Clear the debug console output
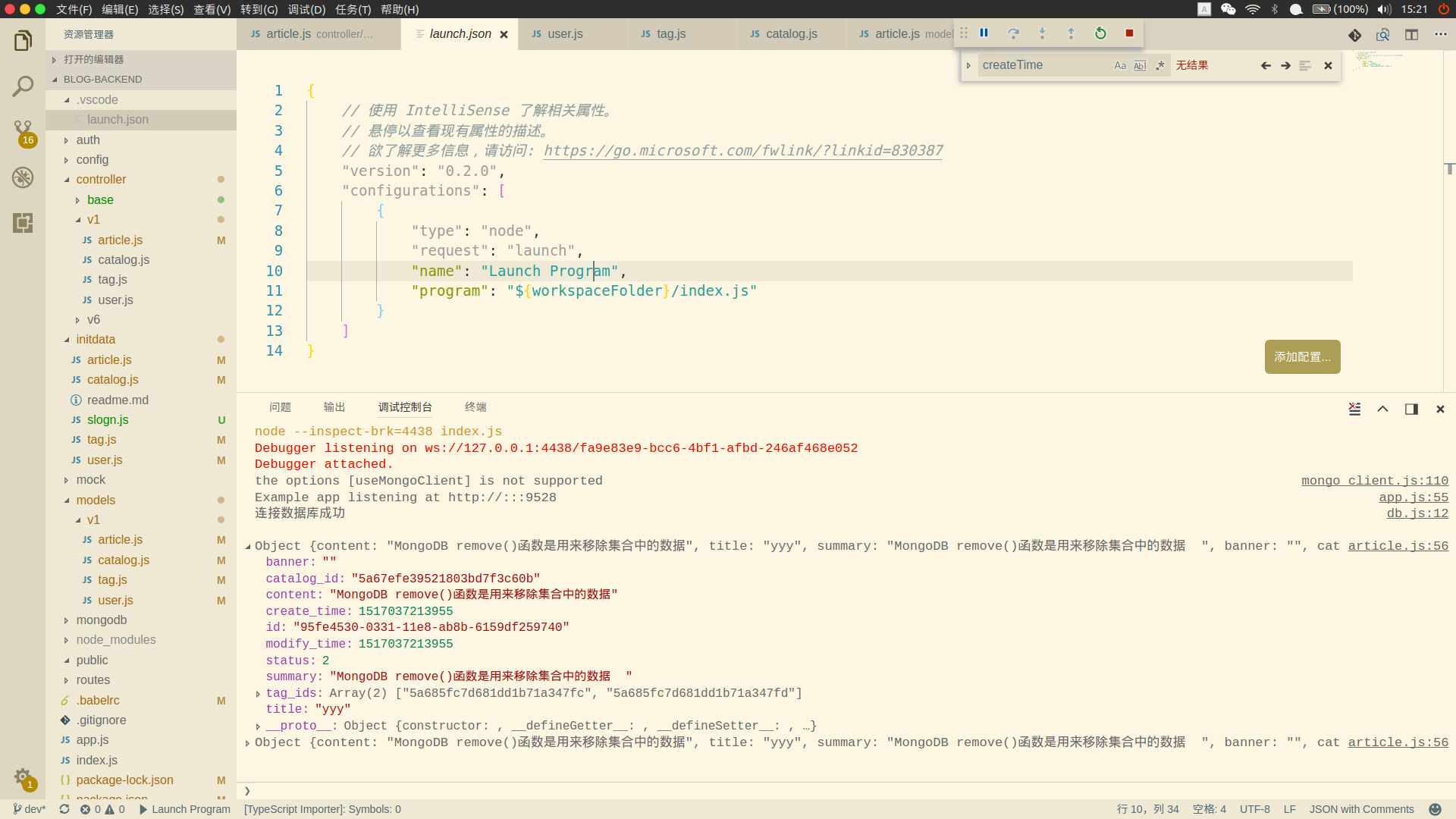This screenshot has height=819, width=1456. pyautogui.click(x=1354, y=409)
